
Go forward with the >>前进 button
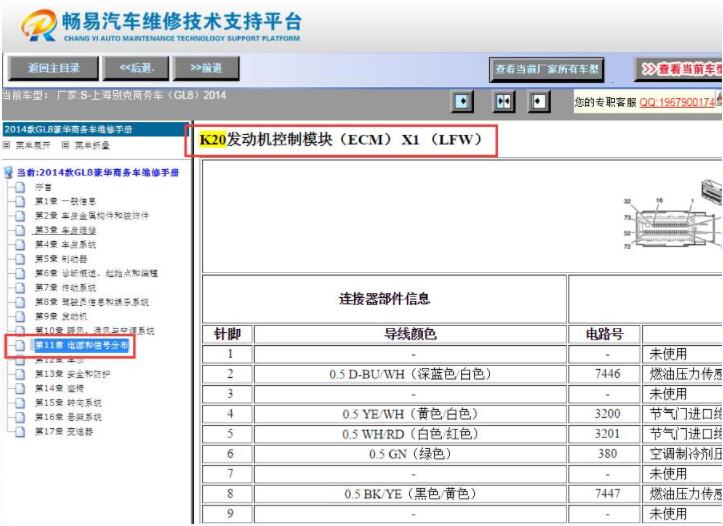(x=206, y=68)
